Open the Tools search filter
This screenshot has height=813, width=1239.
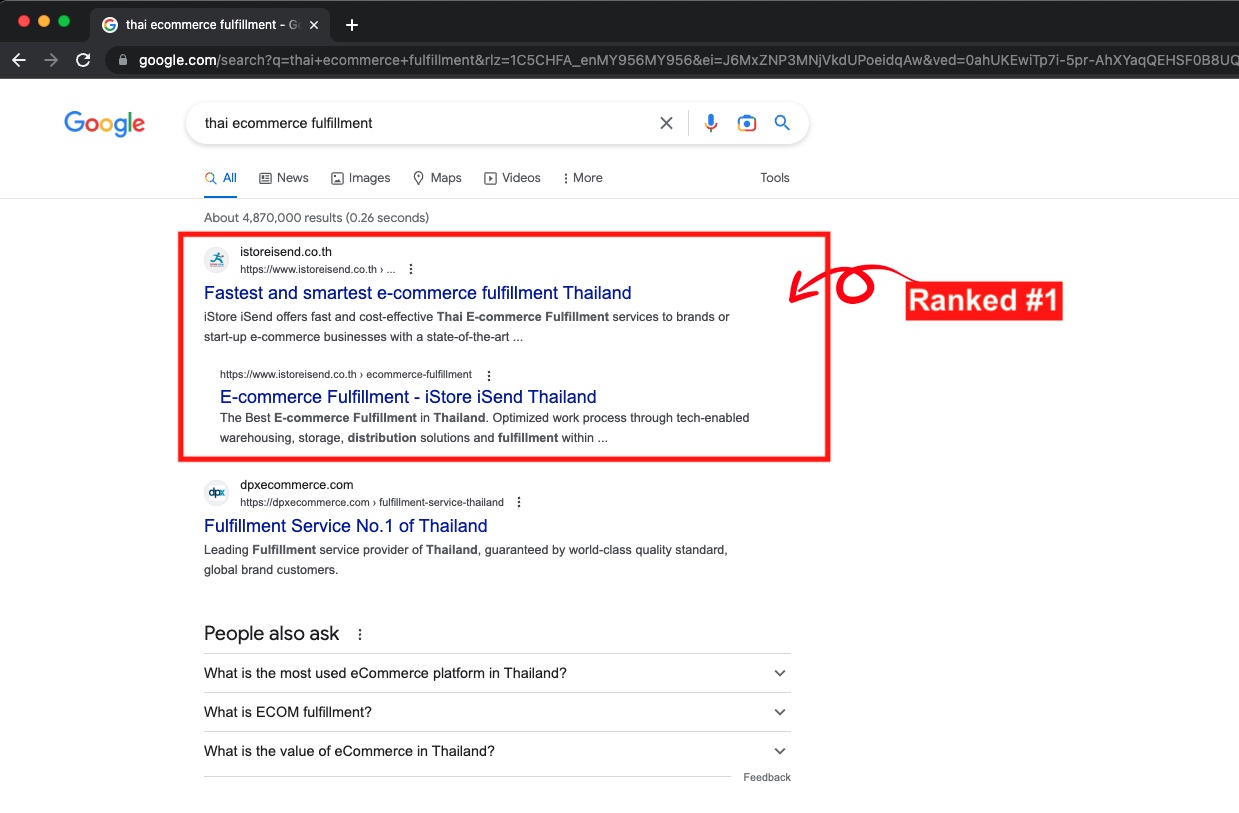[775, 178]
